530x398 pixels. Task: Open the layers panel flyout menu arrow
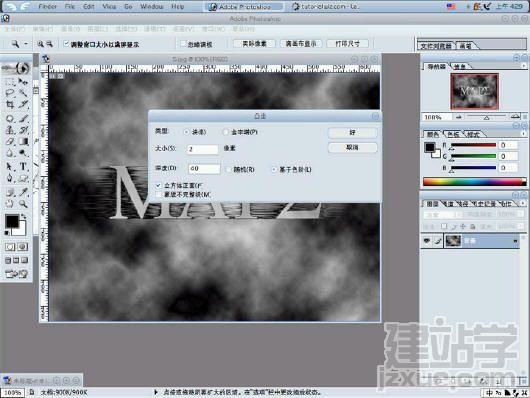[523, 203]
